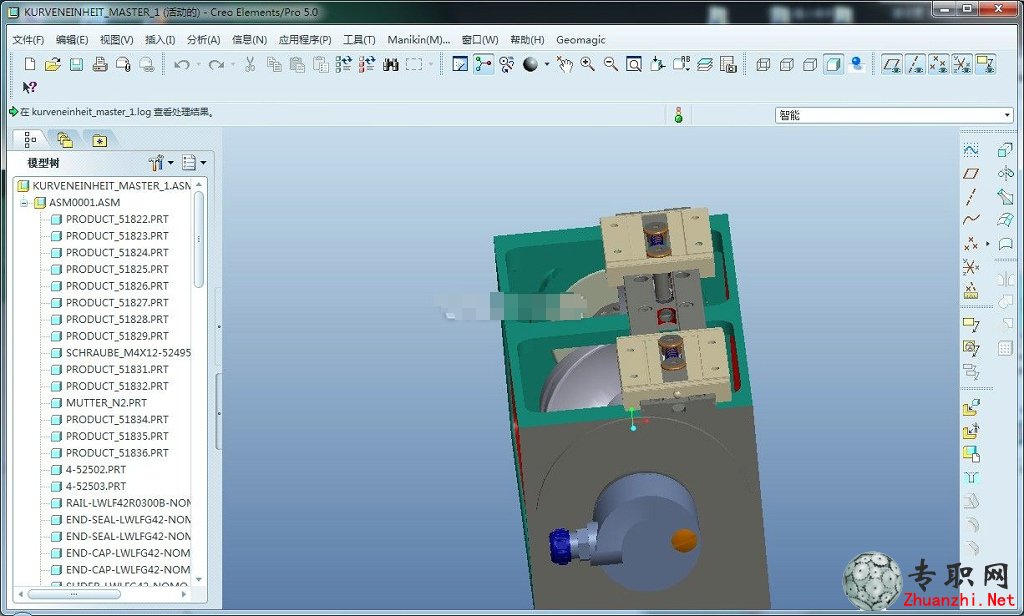Redo action with right curved arrow

216,64
